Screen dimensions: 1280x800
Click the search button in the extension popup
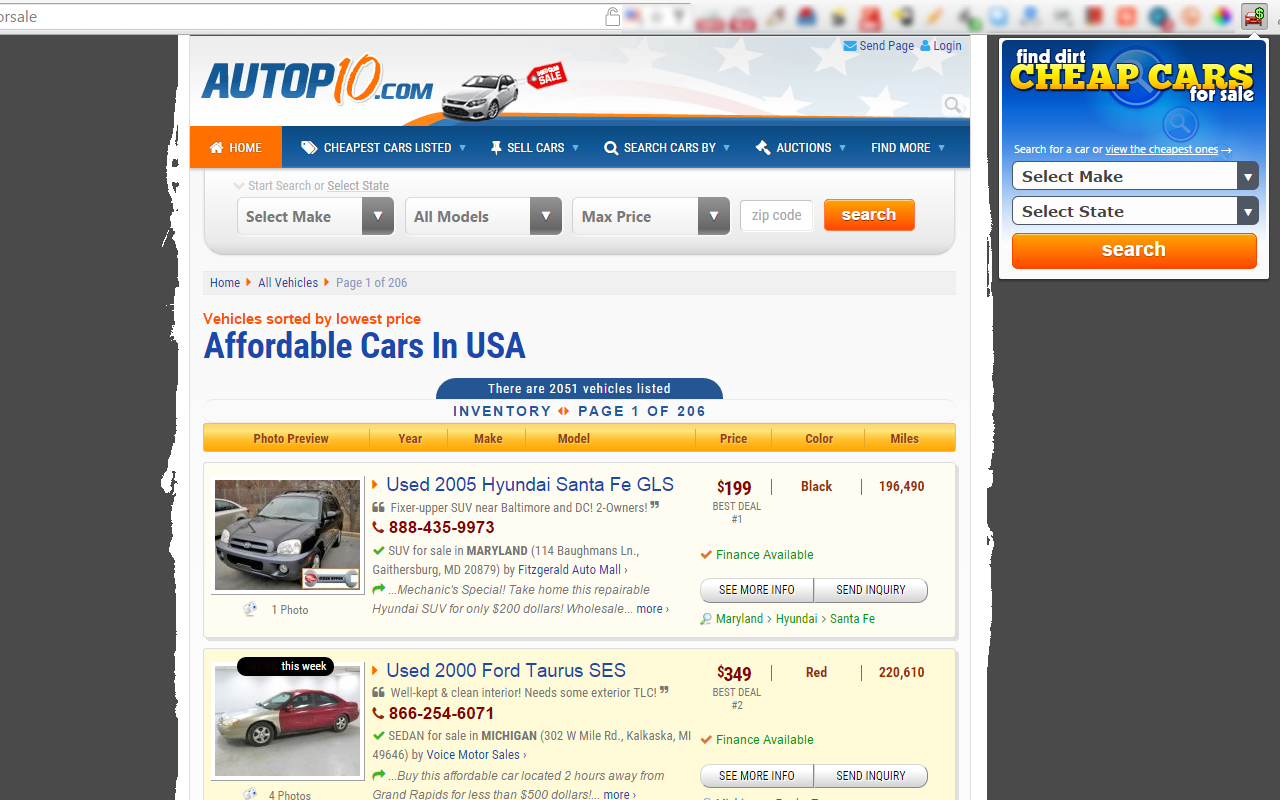coord(1134,250)
